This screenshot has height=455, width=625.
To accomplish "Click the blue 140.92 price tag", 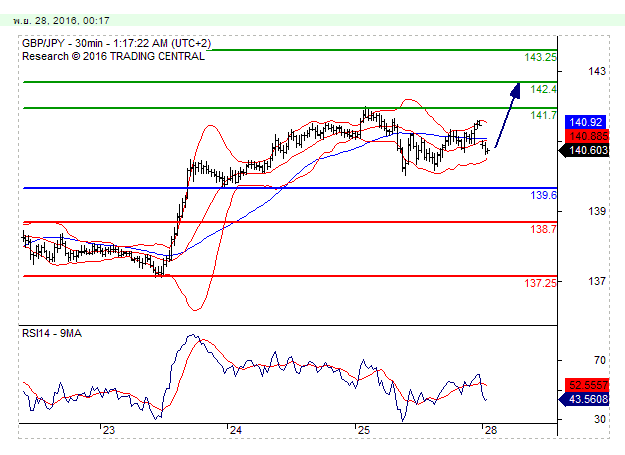I will coord(586,122).
